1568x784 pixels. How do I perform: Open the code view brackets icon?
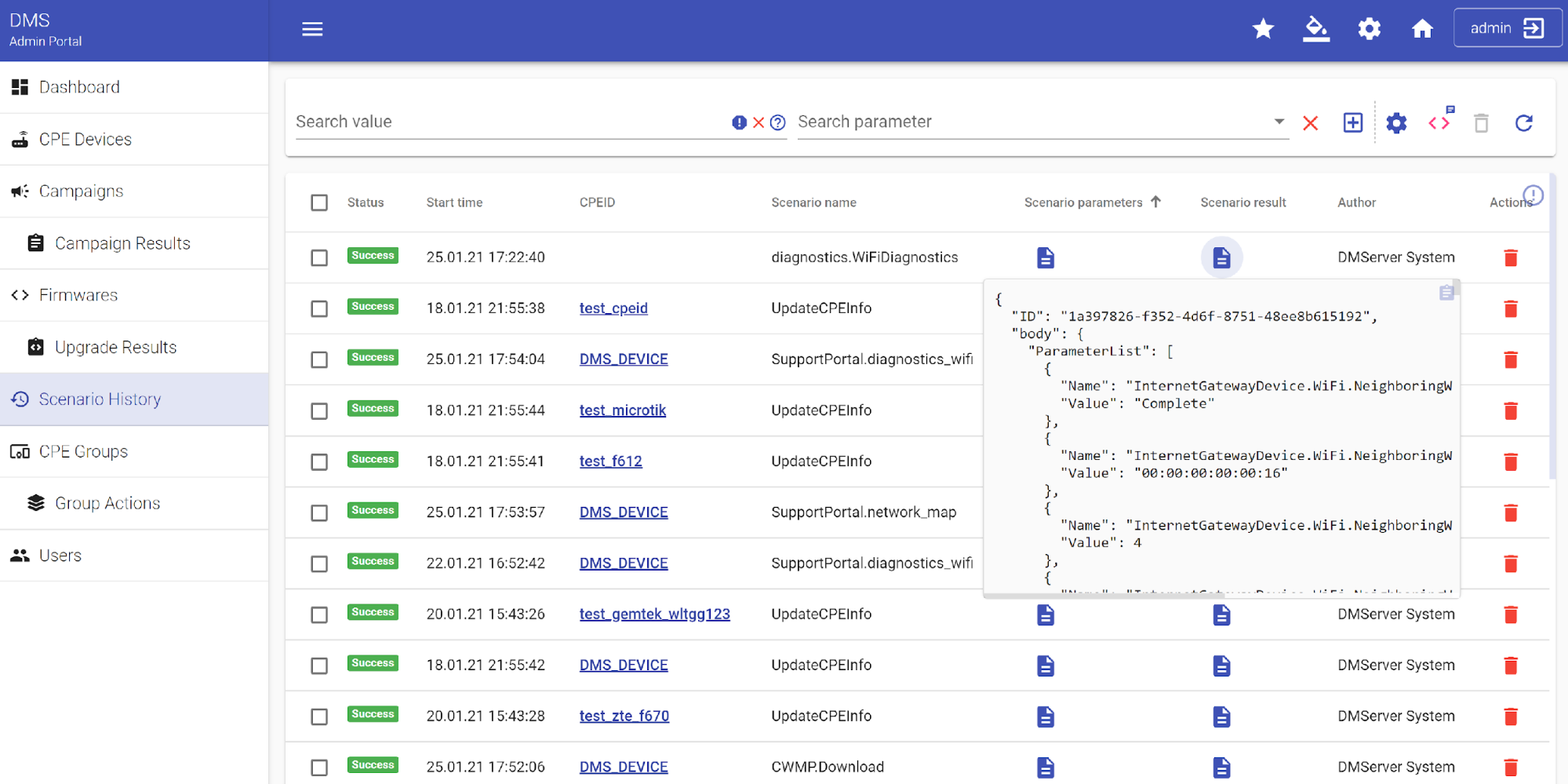1439,123
